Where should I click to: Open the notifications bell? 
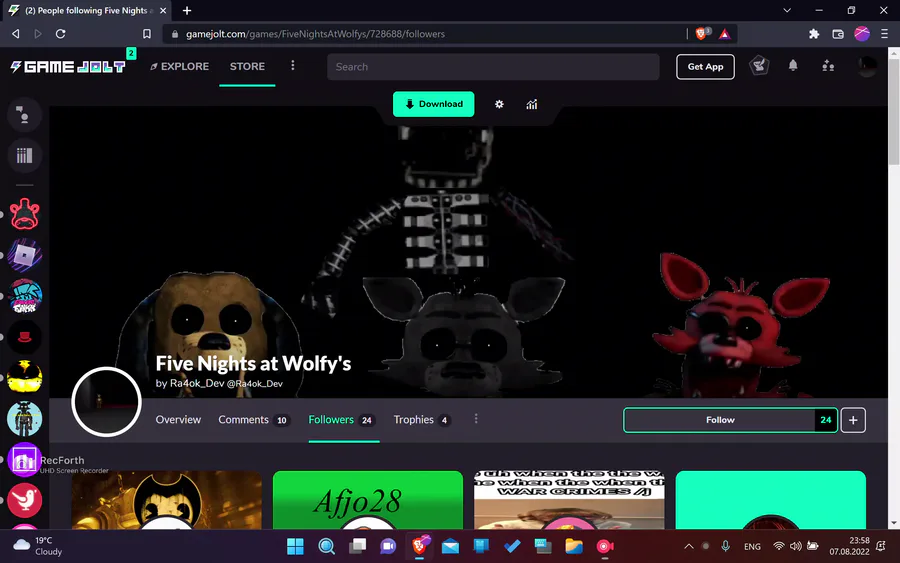coord(793,65)
